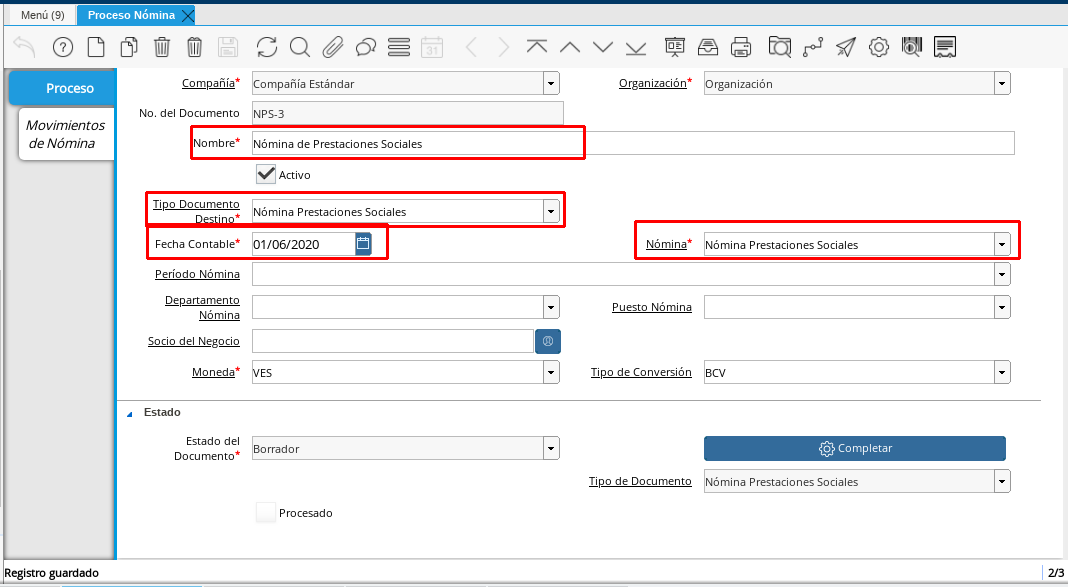Click the Período Nómina label link
The height and width of the screenshot is (587, 1068).
click(x=197, y=274)
